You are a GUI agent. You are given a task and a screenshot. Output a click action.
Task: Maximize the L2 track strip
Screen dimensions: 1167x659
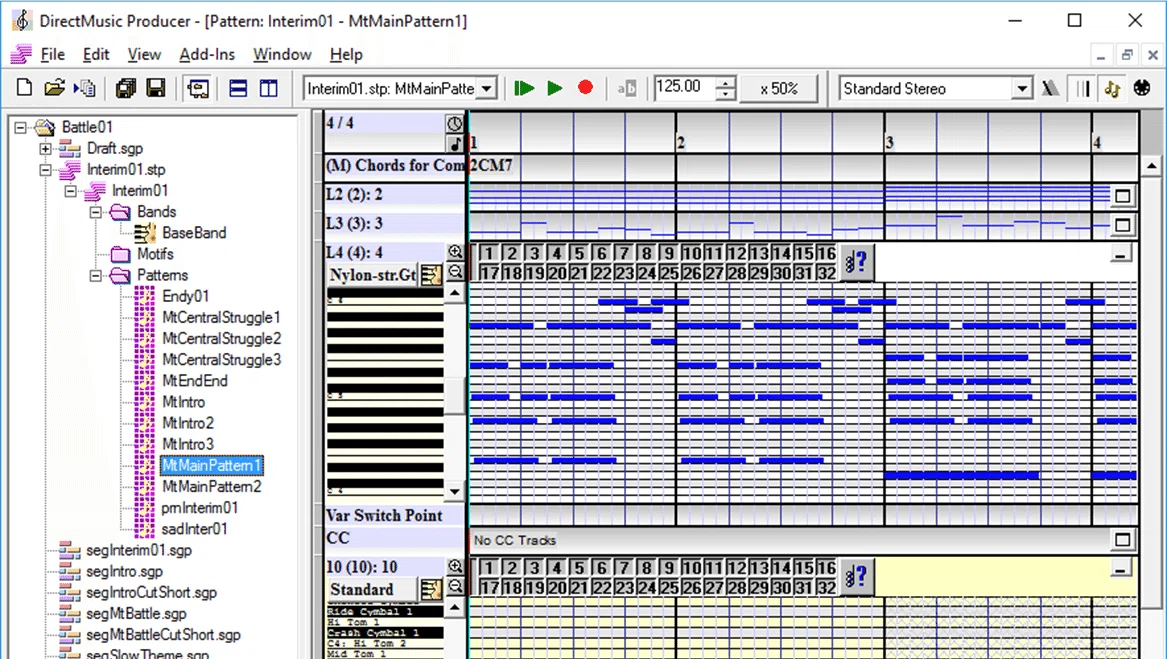tap(1122, 197)
